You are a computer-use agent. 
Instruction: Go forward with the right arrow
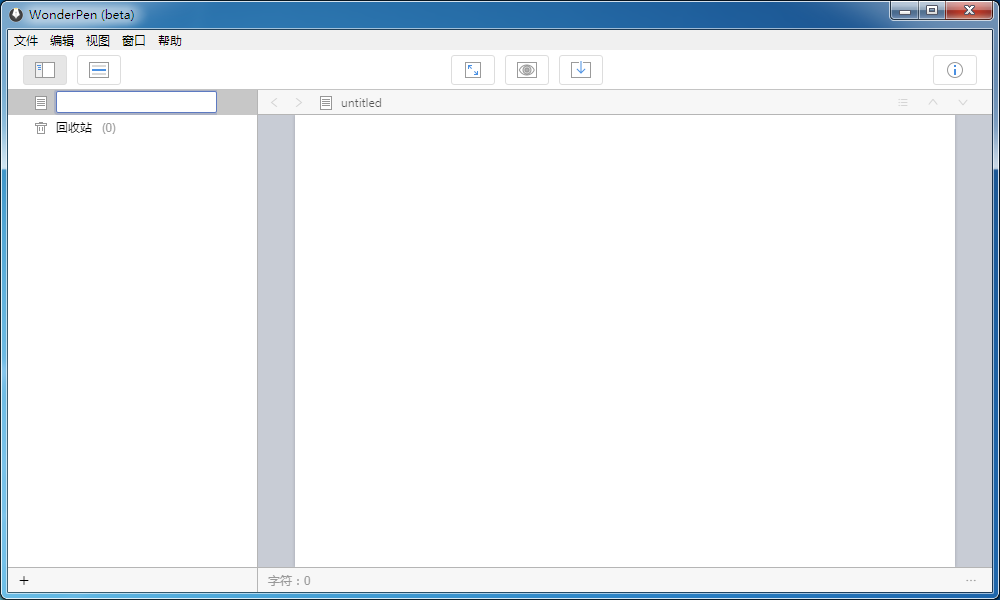click(298, 103)
